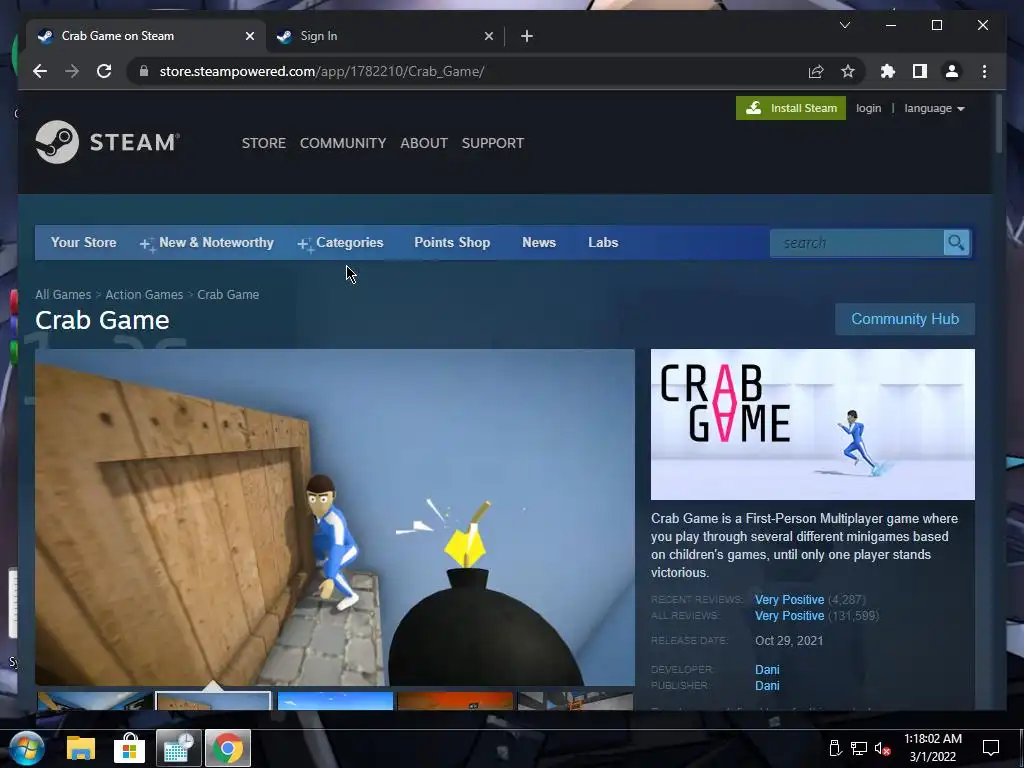
Task: Close the Sign In tab
Action: point(488,37)
